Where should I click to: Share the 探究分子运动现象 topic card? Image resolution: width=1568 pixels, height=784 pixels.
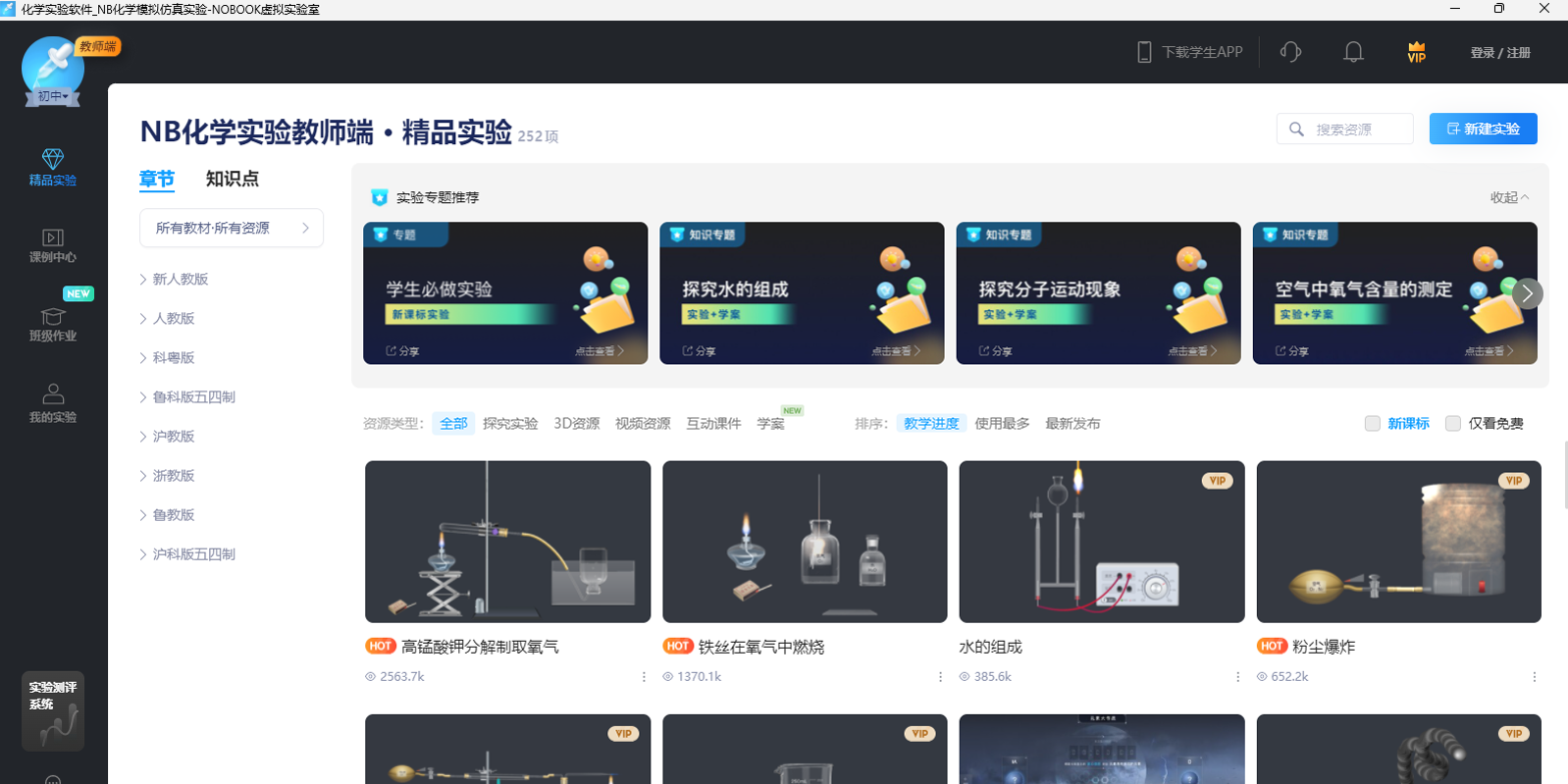pos(995,350)
